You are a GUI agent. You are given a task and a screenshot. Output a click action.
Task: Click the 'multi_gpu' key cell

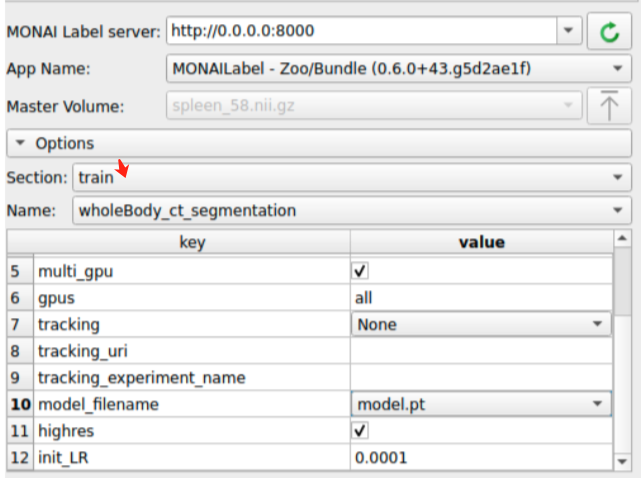(x=192, y=271)
